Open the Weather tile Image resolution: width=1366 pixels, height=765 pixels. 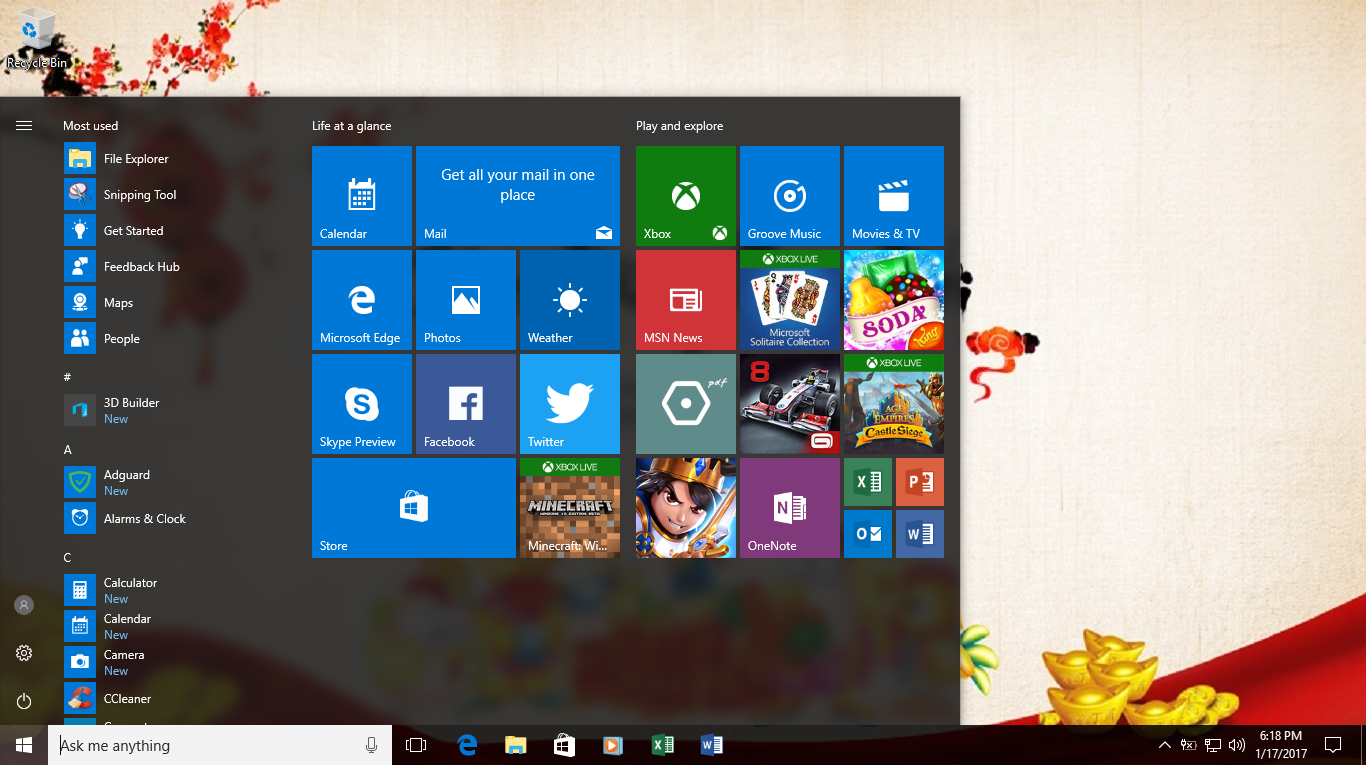pos(570,300)
